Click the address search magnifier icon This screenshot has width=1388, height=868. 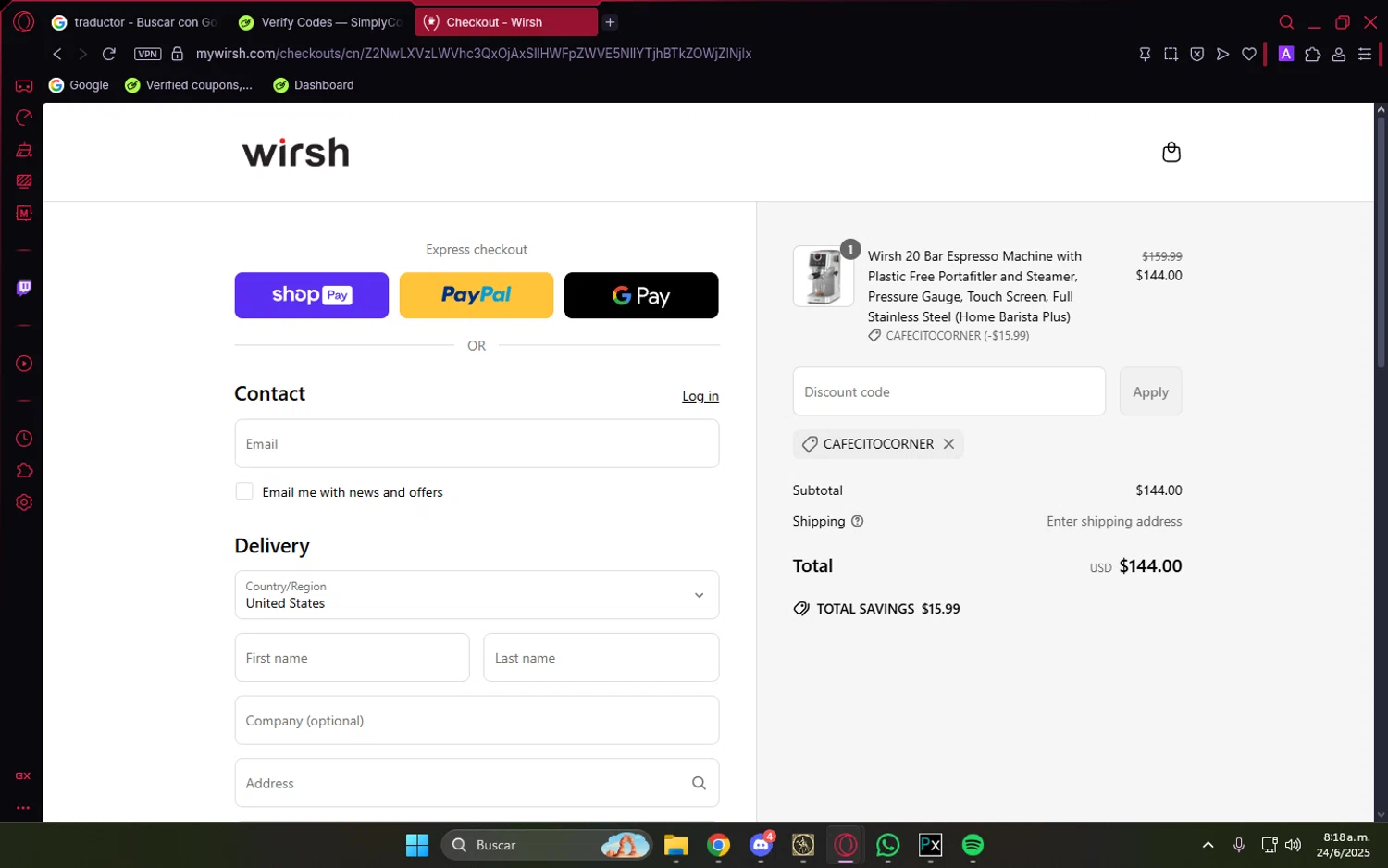click(x=699, y=783)
